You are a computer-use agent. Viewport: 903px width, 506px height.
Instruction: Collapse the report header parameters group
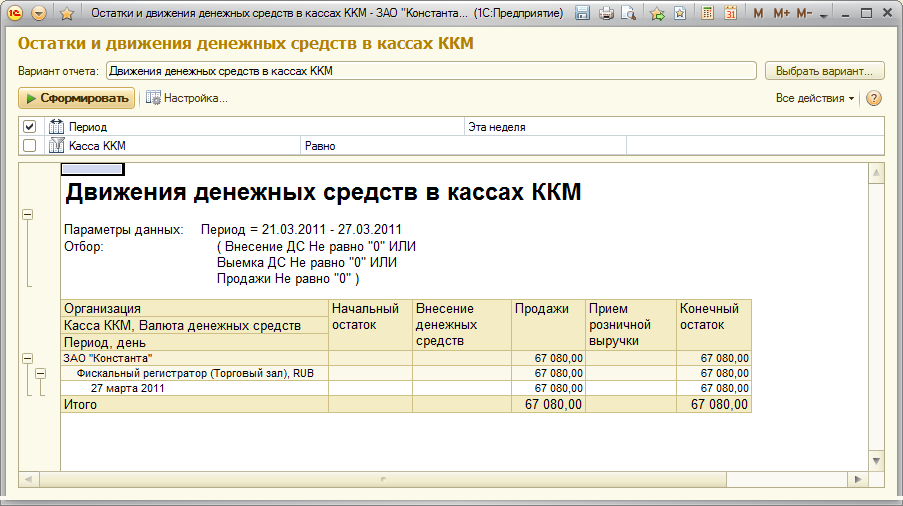tap(27, 214)
